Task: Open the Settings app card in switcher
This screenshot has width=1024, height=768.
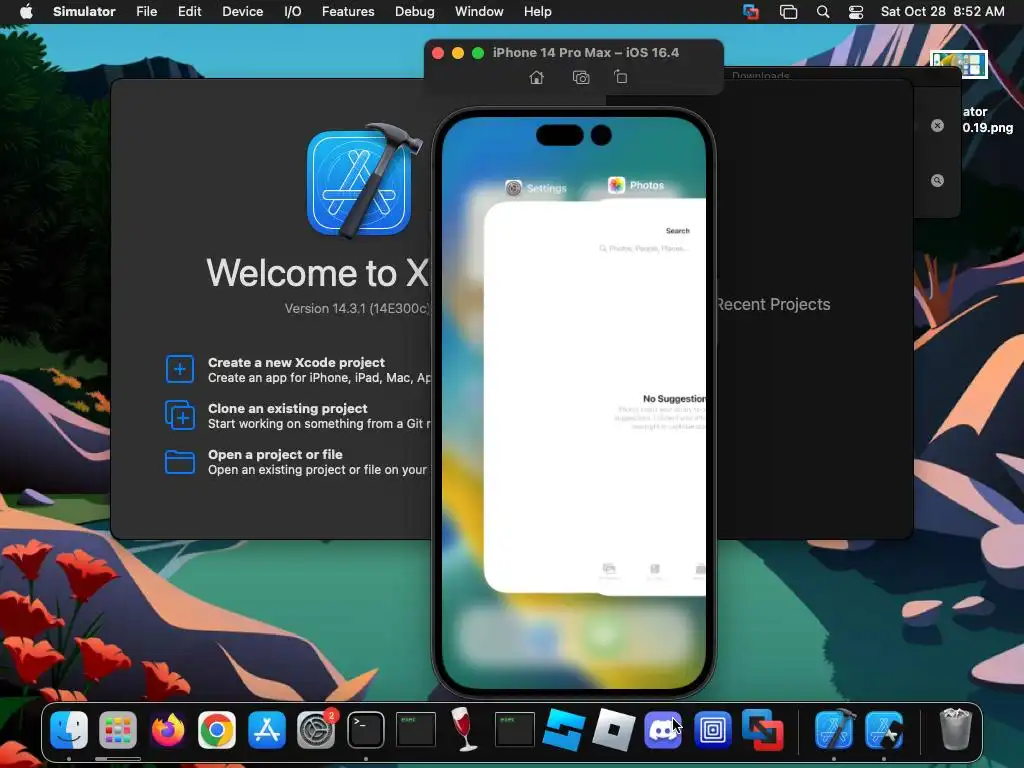Action: [541, 397]
